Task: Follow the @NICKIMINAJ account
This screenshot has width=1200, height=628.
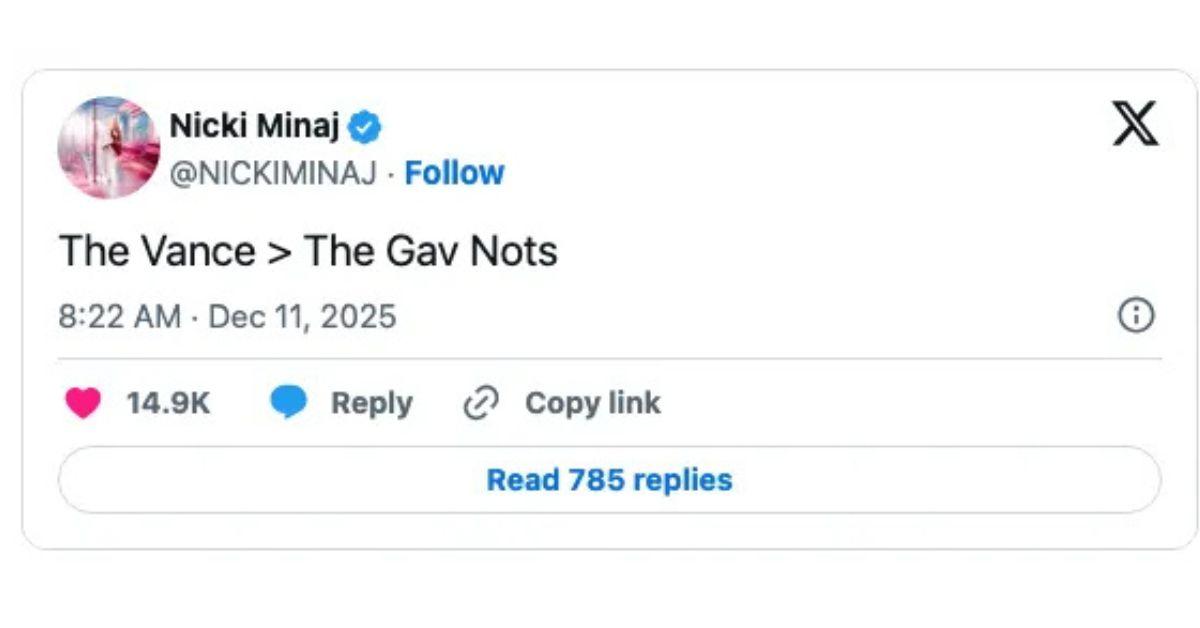Action: pyautogui.click(x=455, y=172)
